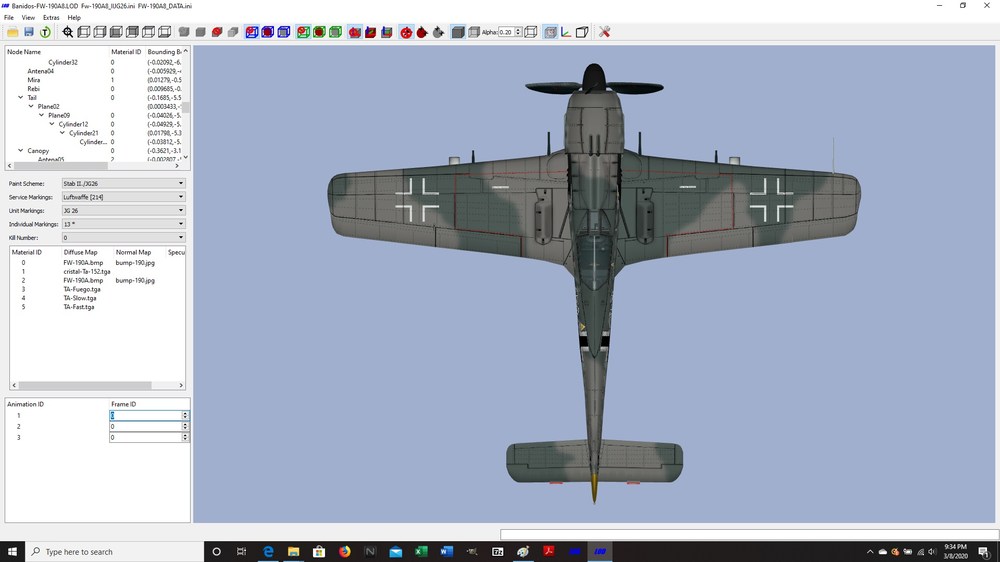Click the green box with solid red node icon
Viewport: 1000px width, 562px height.
pyautogui.click(x=320, y=32)
